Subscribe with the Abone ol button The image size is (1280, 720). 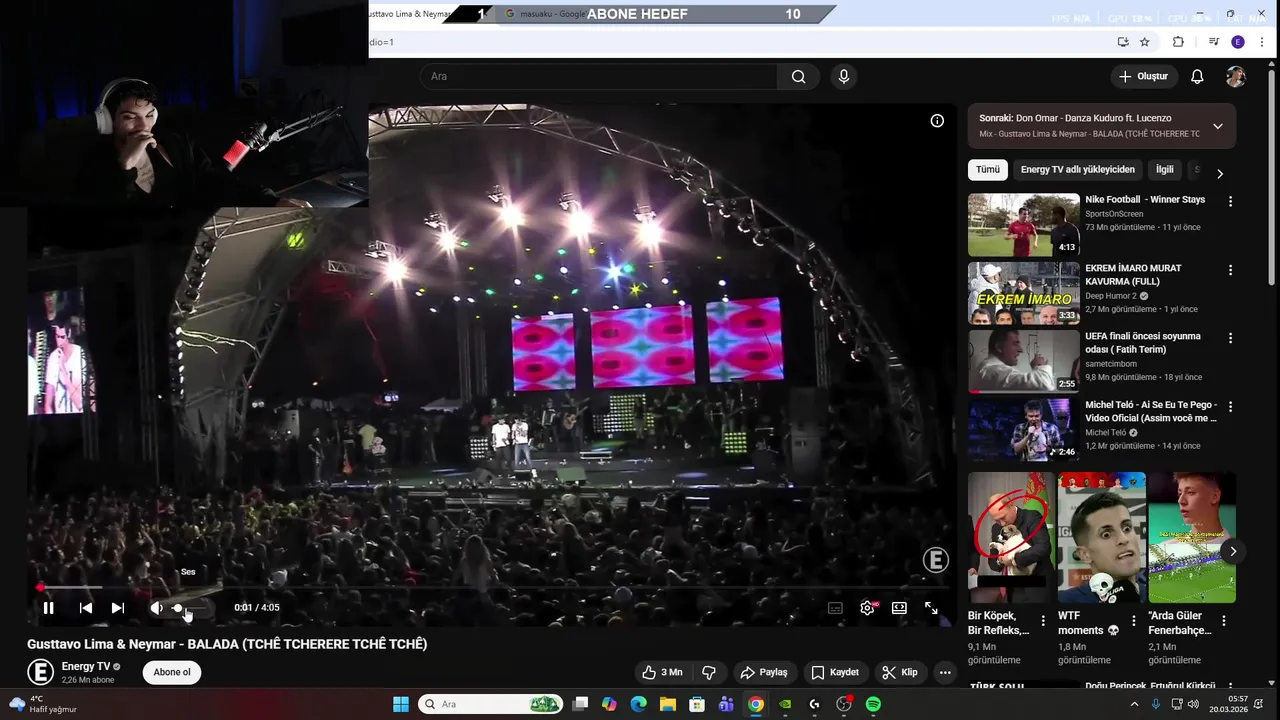[x=172, y=672]
